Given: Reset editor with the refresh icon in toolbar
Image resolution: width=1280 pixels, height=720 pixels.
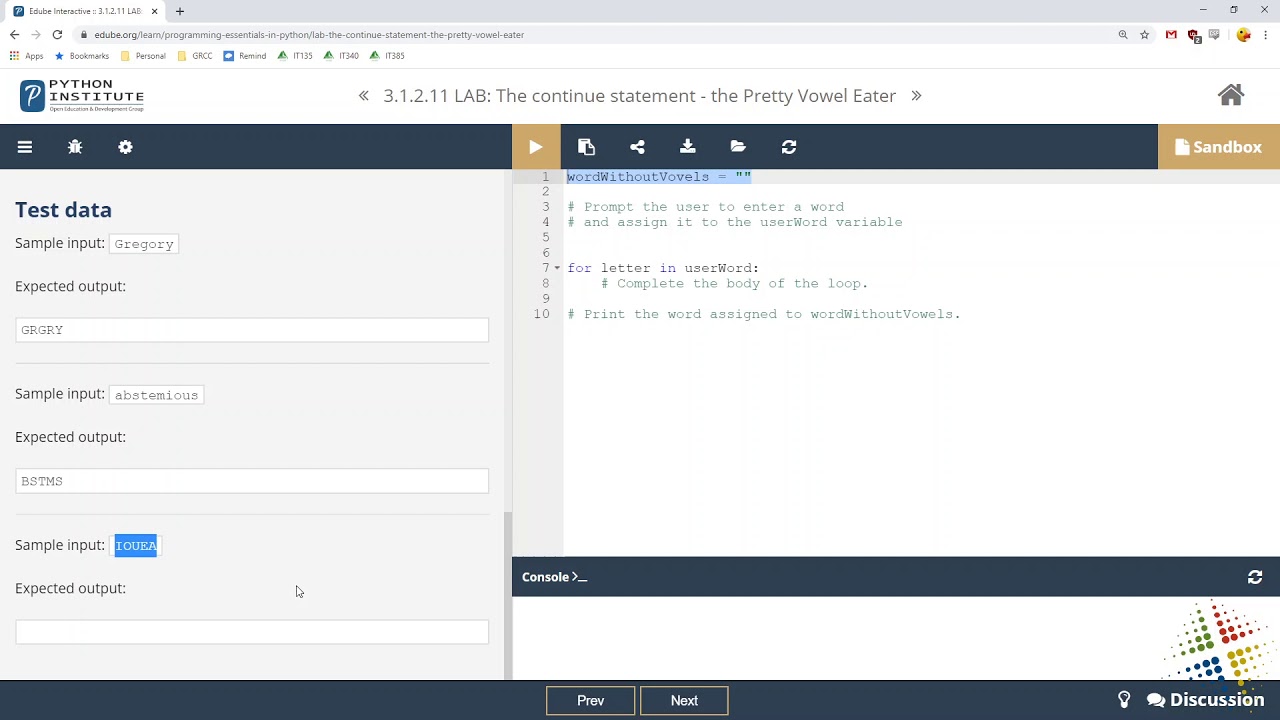Looking at the screenshot, I should [789, 147].
